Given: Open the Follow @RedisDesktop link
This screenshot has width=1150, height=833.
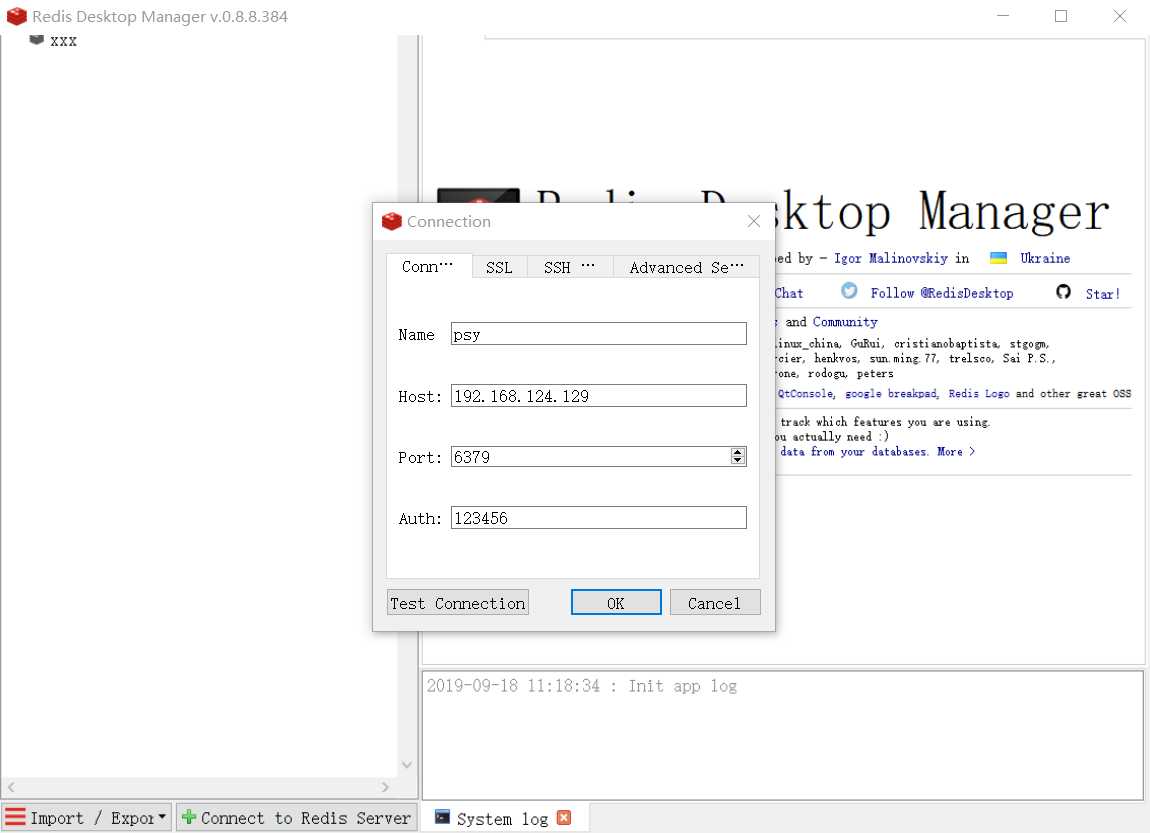Looking at the screenshot, I should tap(942, 293).
